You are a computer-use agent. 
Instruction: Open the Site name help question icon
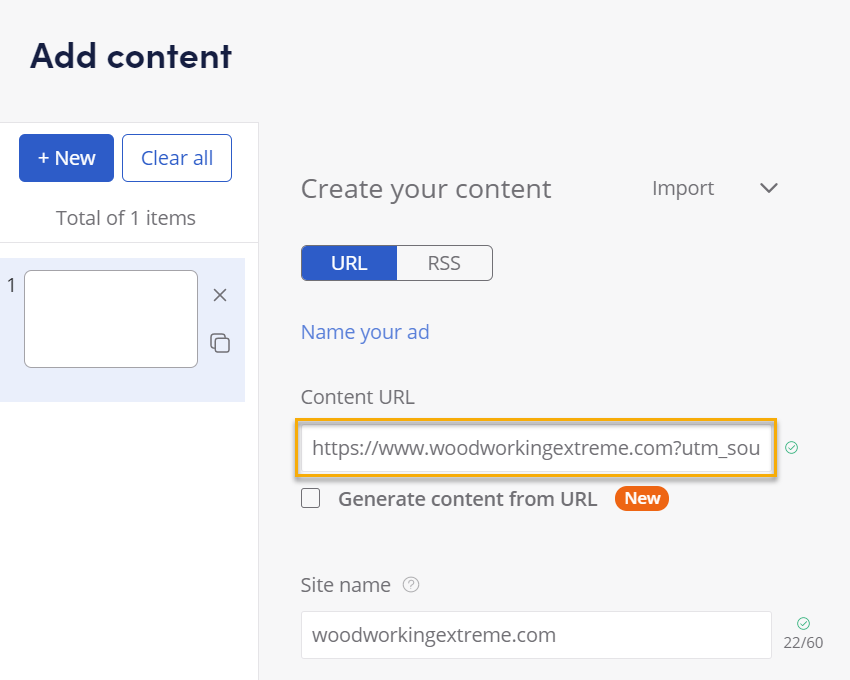pyautogui.click(x=411, y=585)
